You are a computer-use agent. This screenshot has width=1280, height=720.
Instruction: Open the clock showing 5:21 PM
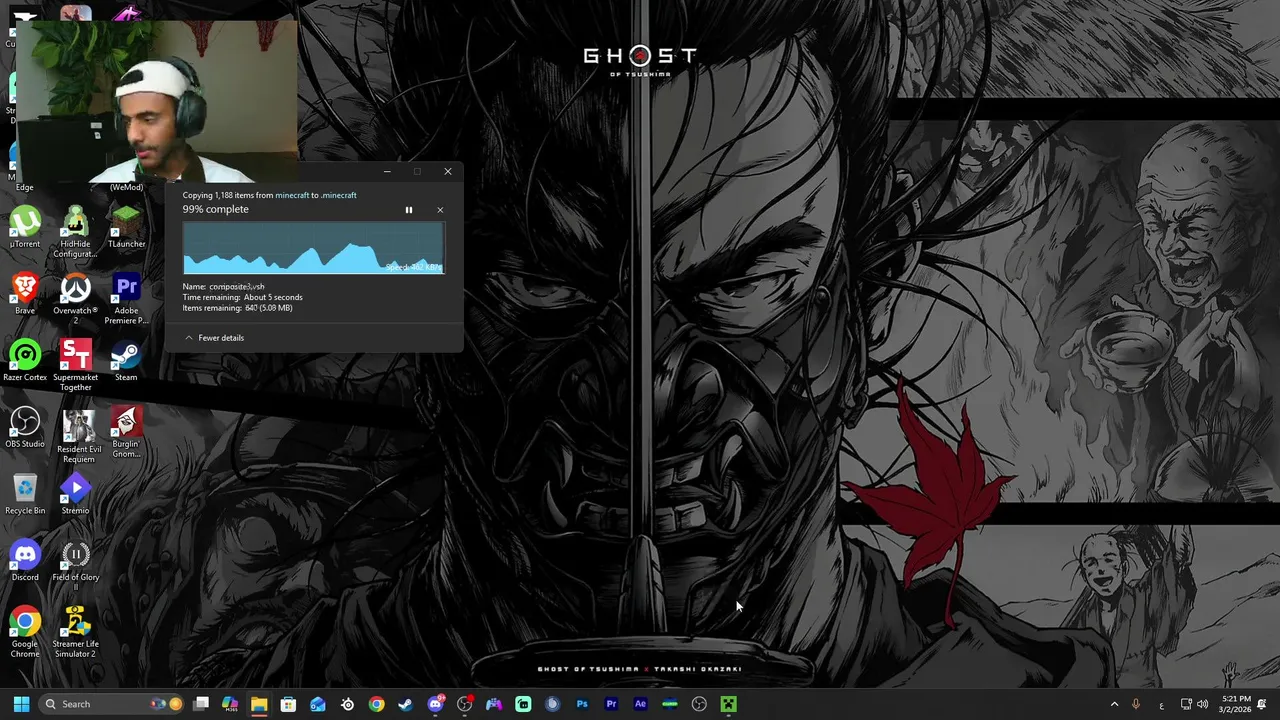point(1236,704)
